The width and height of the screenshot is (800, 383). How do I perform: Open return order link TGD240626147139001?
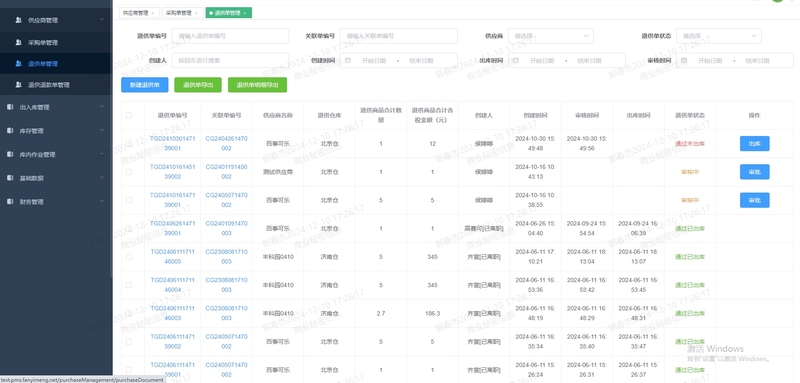(172, 228)
